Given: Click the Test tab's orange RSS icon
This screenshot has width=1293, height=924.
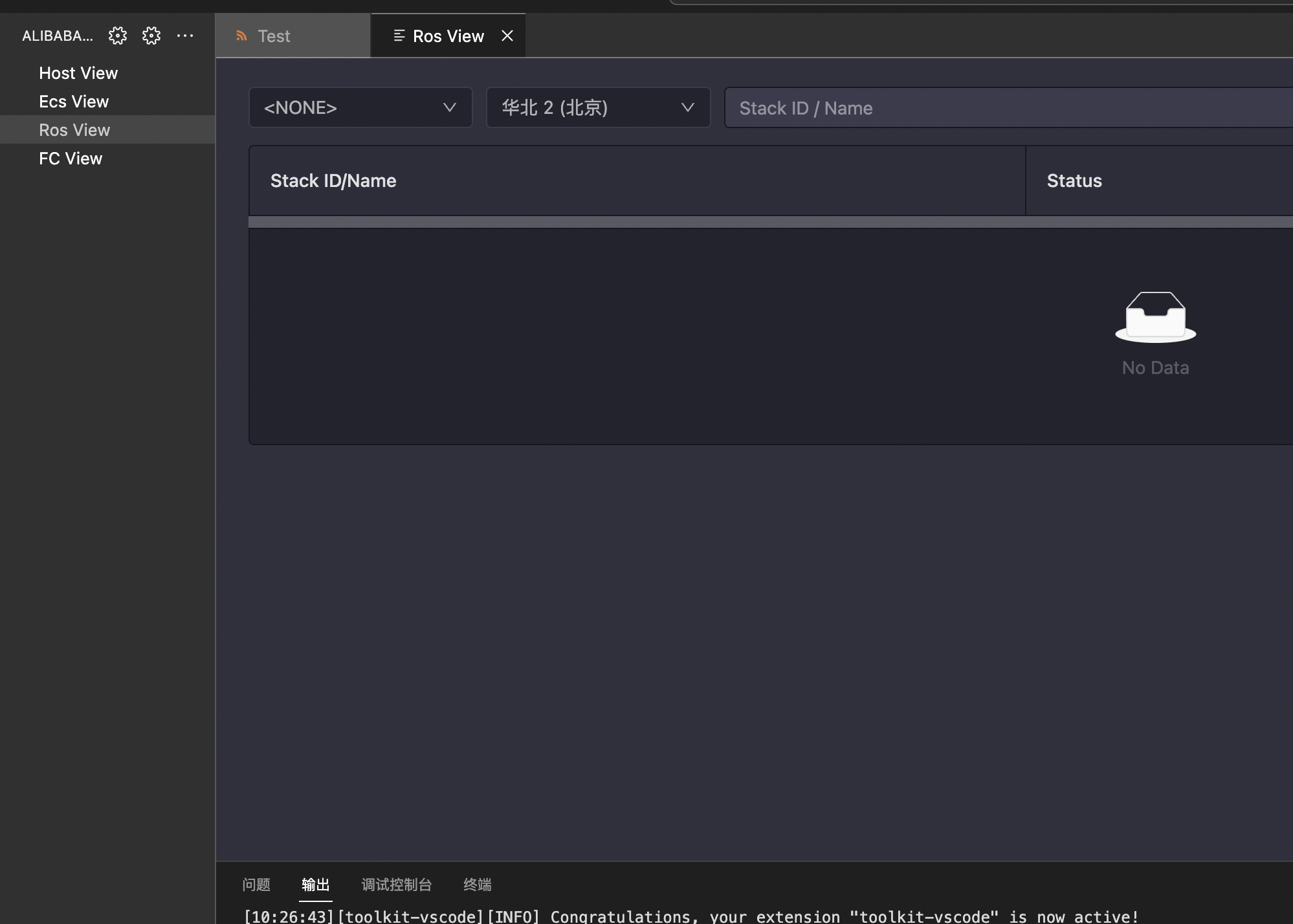Looking at the screenshot, I should (241, 36).
